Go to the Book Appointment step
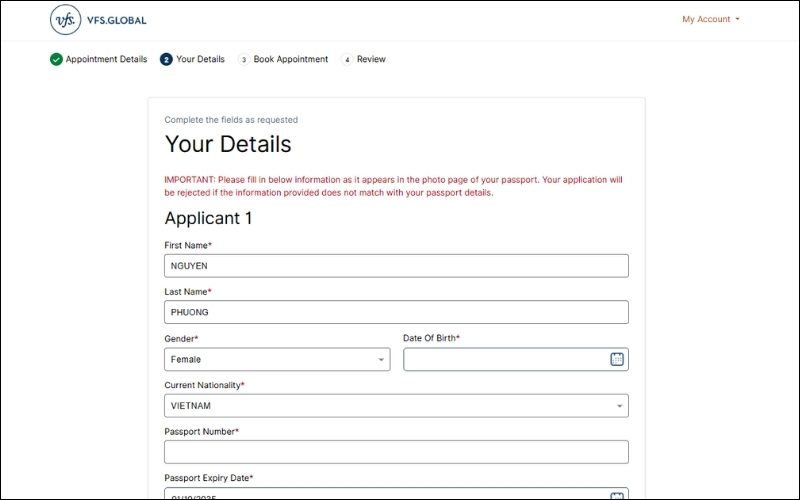 coord(290,59)
